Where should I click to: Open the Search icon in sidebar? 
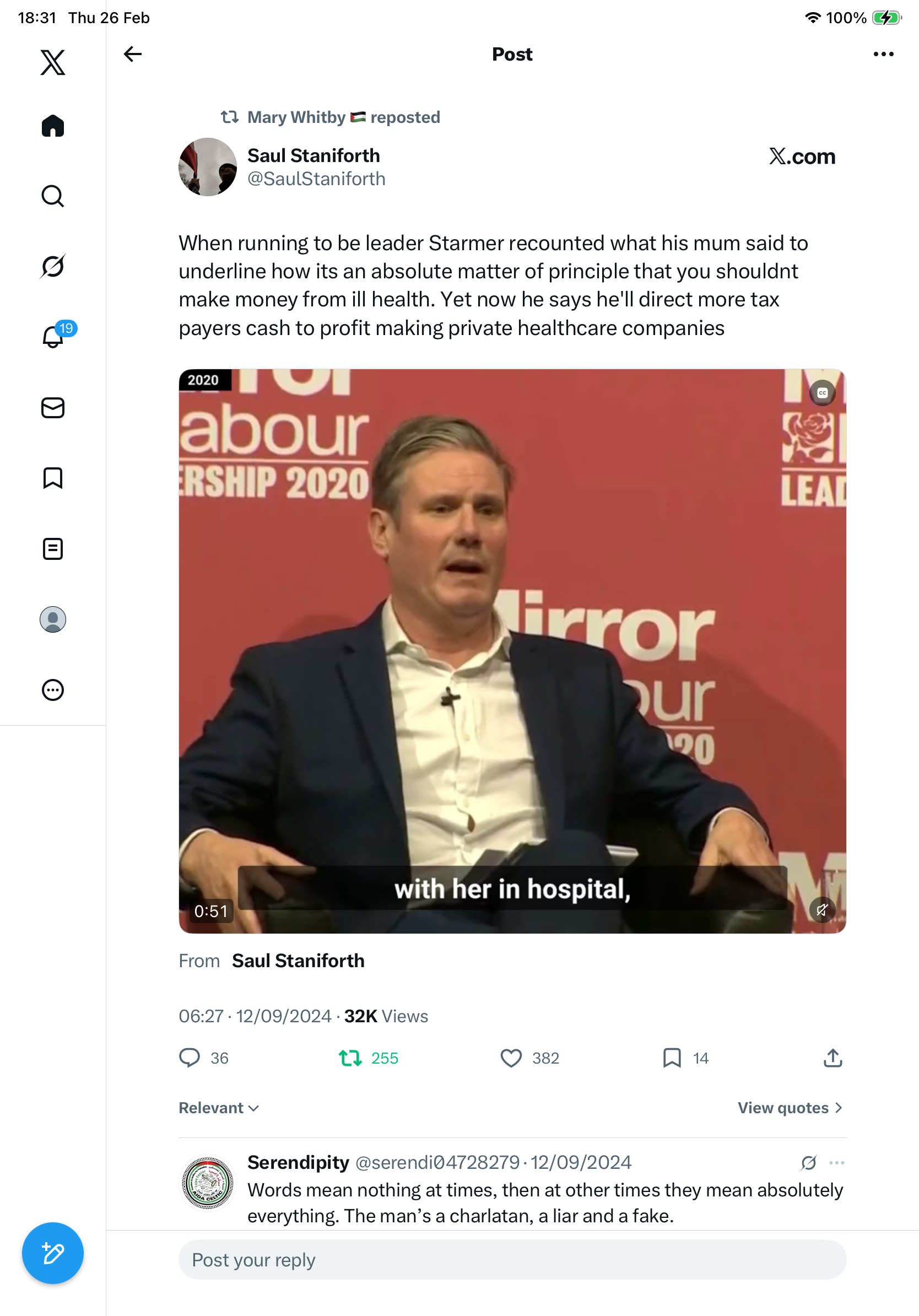coord(53,196)
